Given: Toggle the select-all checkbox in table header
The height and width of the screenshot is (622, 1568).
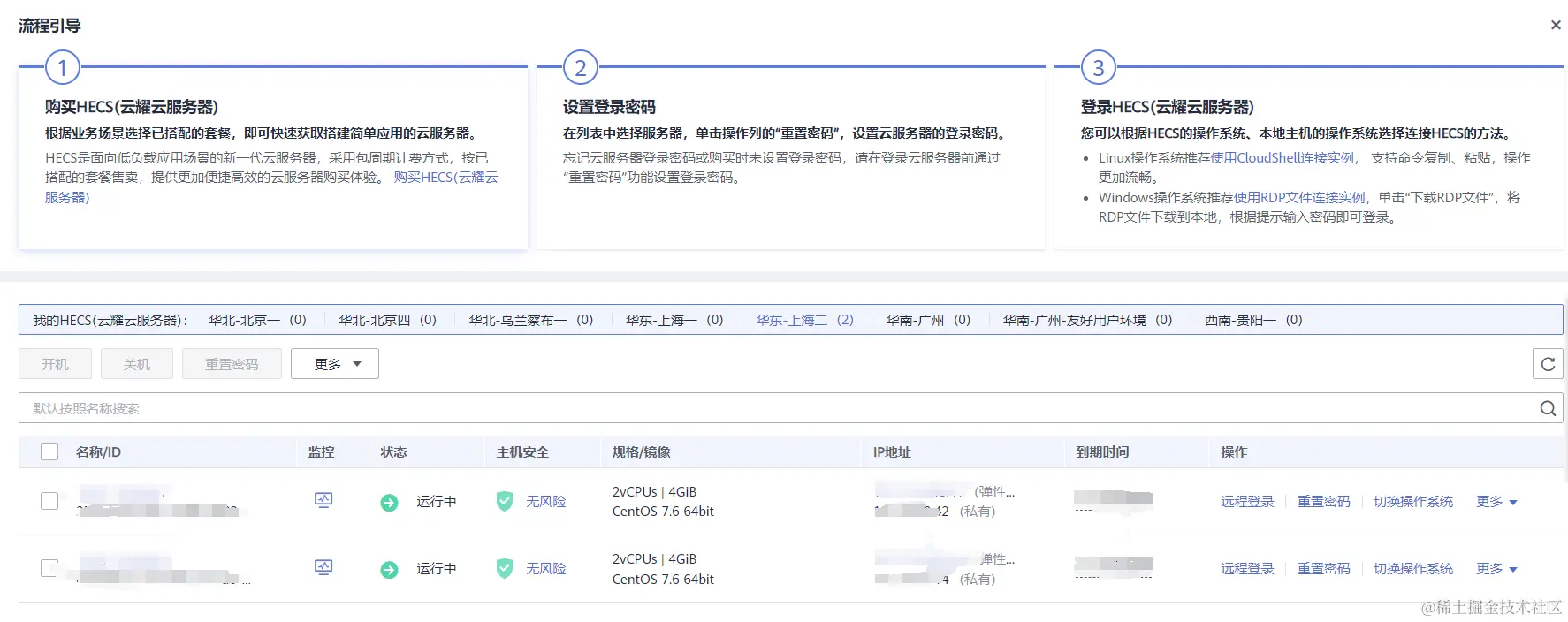Looking at the screenshot, I should 49,451.
